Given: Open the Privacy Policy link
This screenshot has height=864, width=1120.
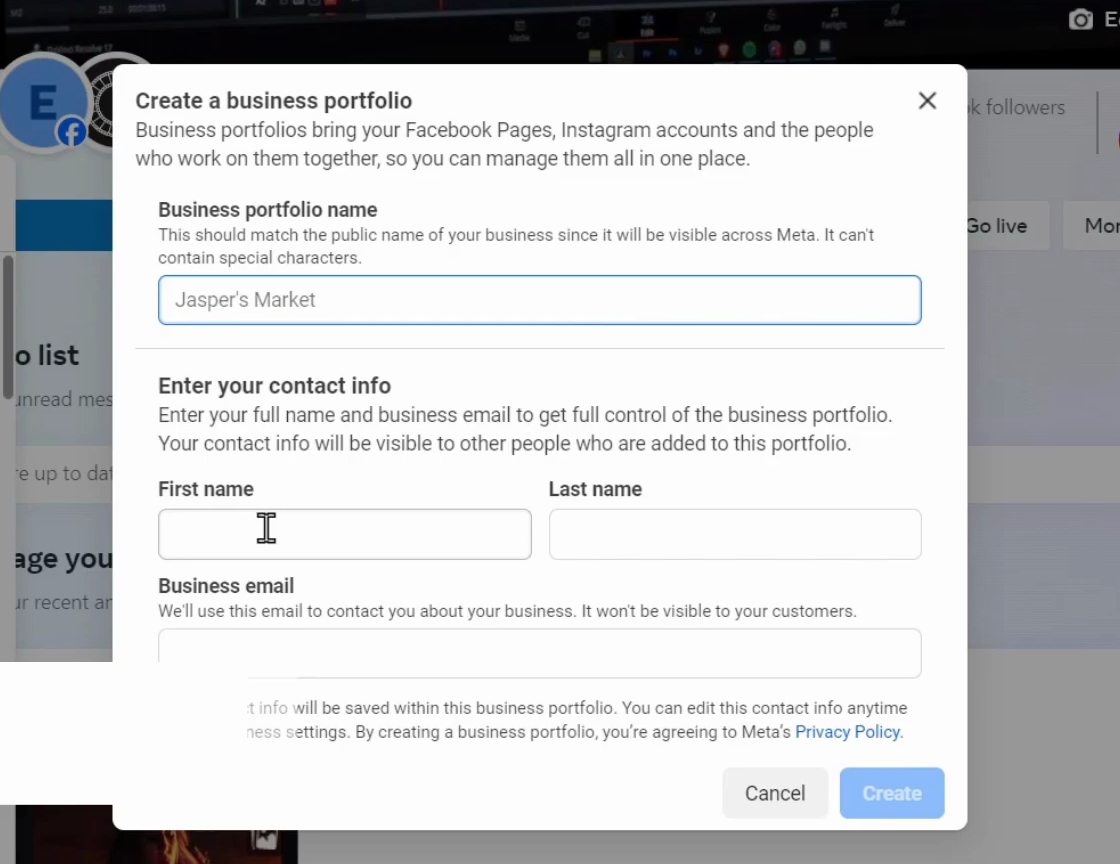Looking at the screenshot, I should pyautogui.click(x=847, y=732).
